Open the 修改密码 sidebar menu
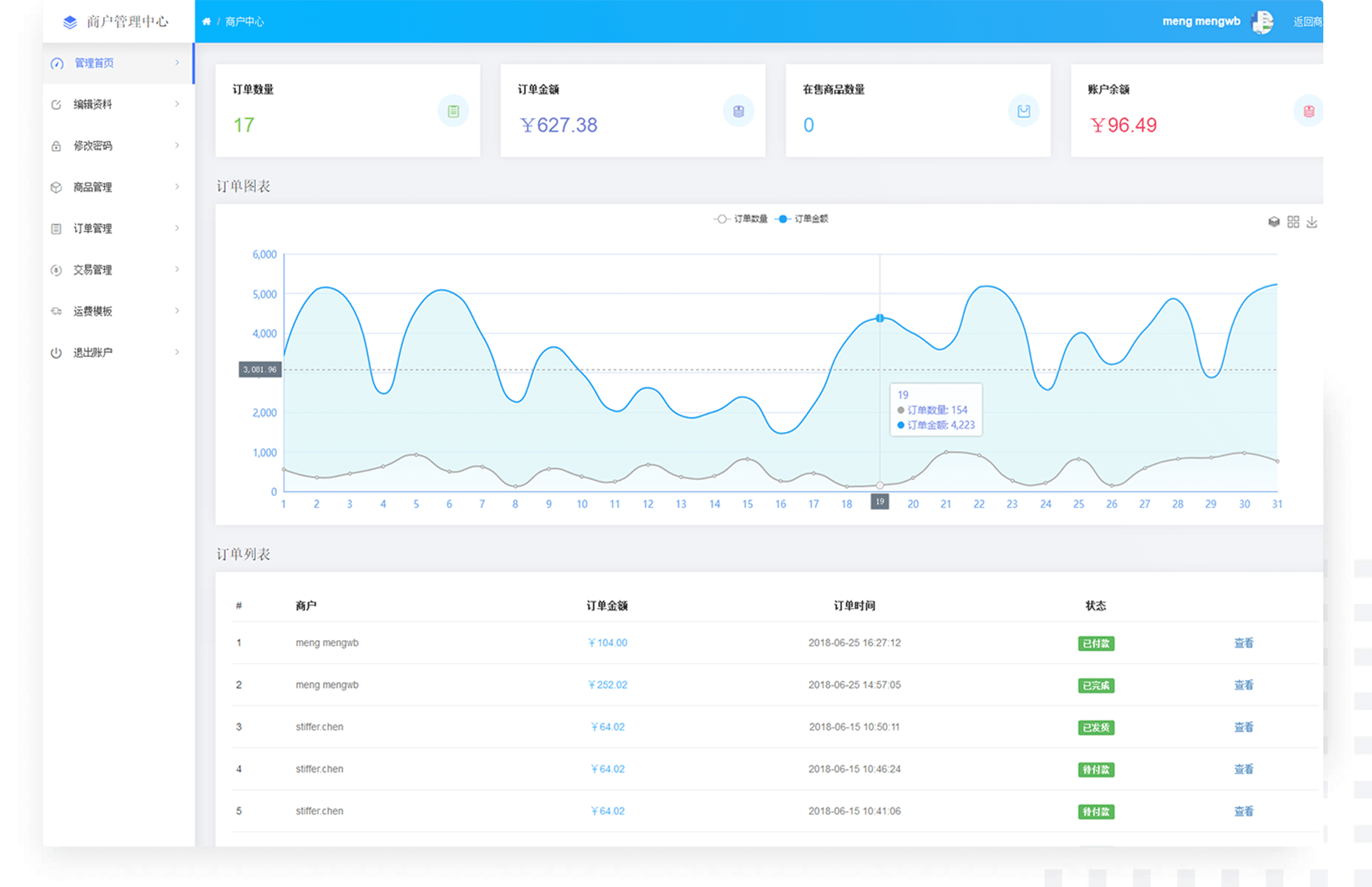The width and height of the screenshot is (1372, 887). 93,146
